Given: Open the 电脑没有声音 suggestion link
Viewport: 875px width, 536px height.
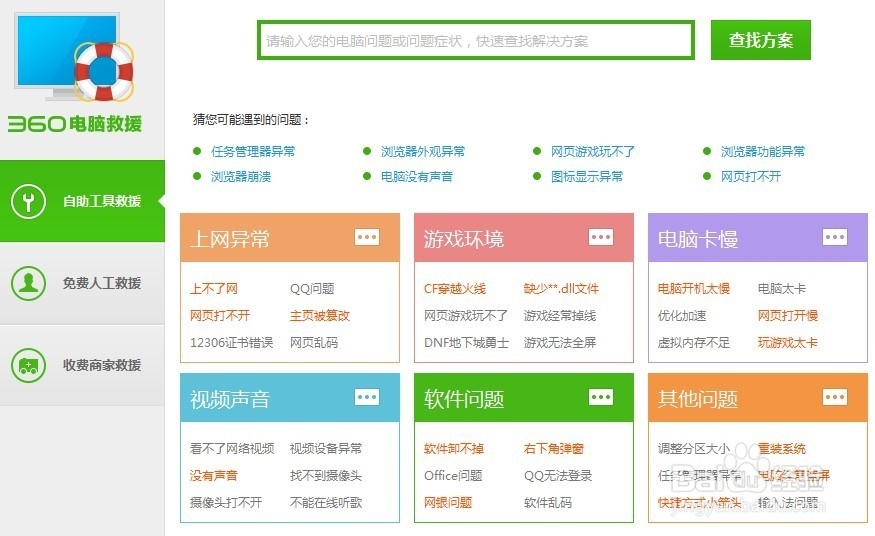Looking at the screenshot, I should [417, 177].
